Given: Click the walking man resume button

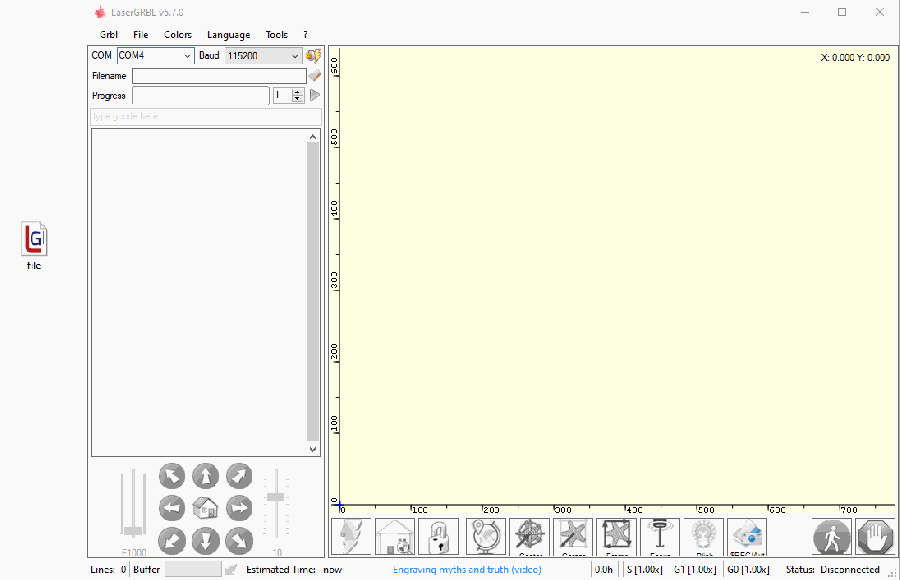Looking at the screenshot, I should point(831,537).
